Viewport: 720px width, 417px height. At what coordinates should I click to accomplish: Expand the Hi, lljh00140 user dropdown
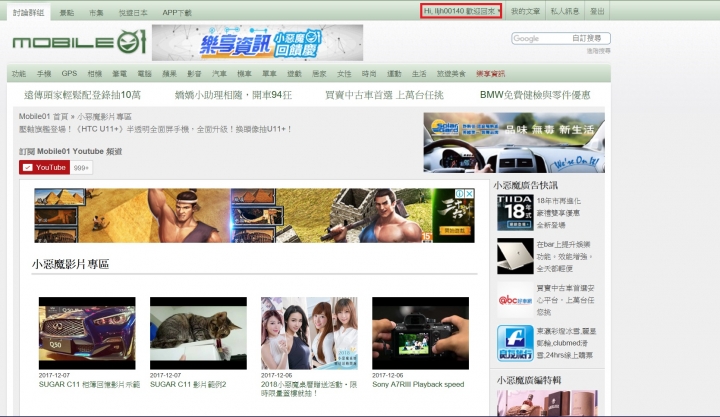(x=461, y=11)
